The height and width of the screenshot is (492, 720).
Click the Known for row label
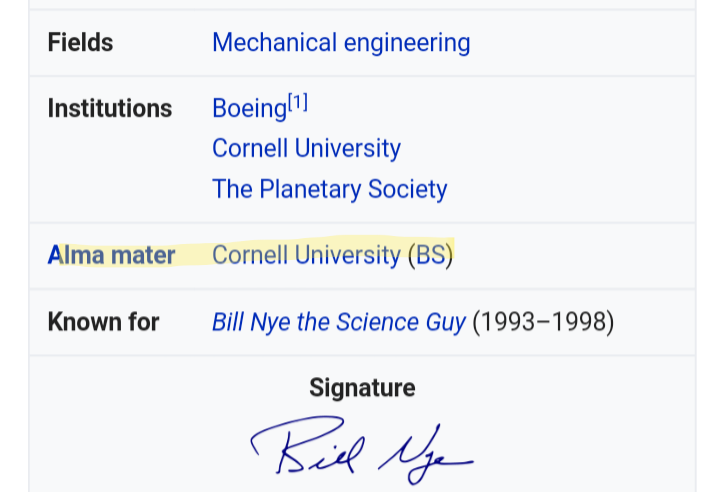pyautogui.click(x=103, y=322)
